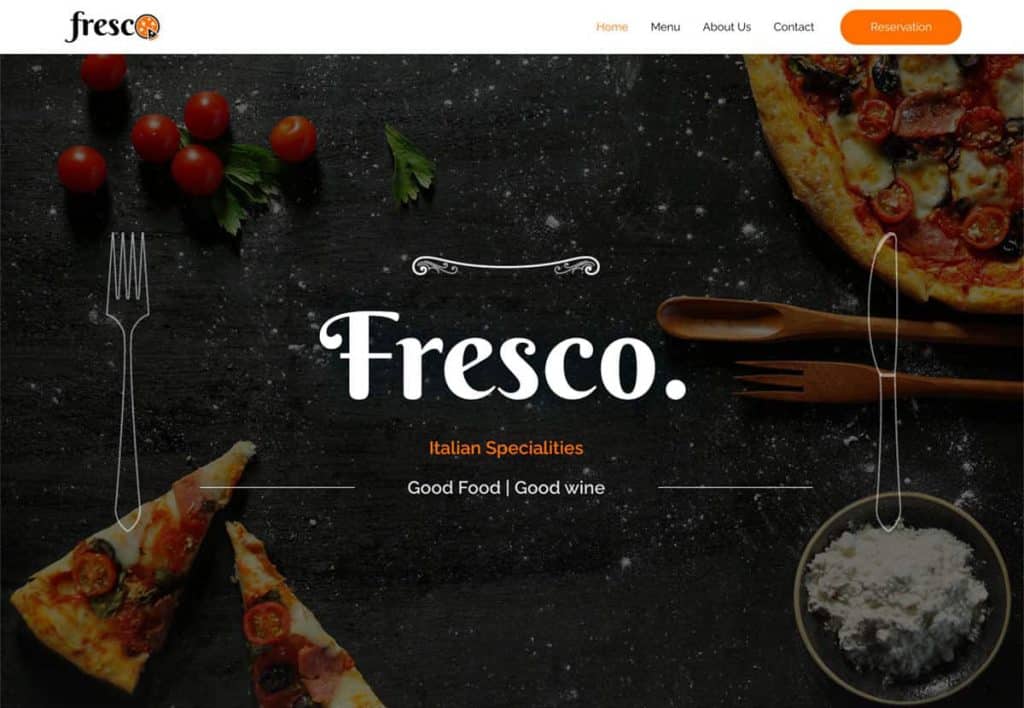Screen dimensions: 1024x708
Task: Click the white fork outline icon
Action: click(128, 381)
